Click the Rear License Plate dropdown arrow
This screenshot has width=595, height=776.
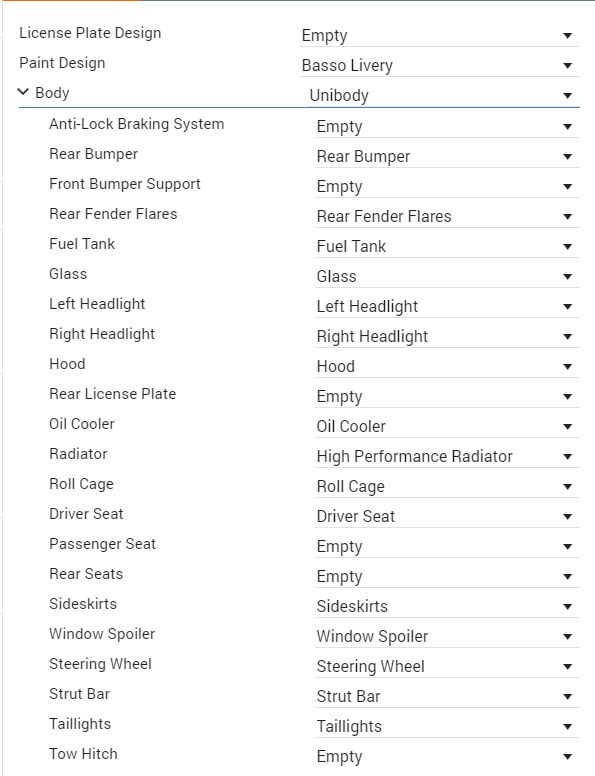[568, 397]
